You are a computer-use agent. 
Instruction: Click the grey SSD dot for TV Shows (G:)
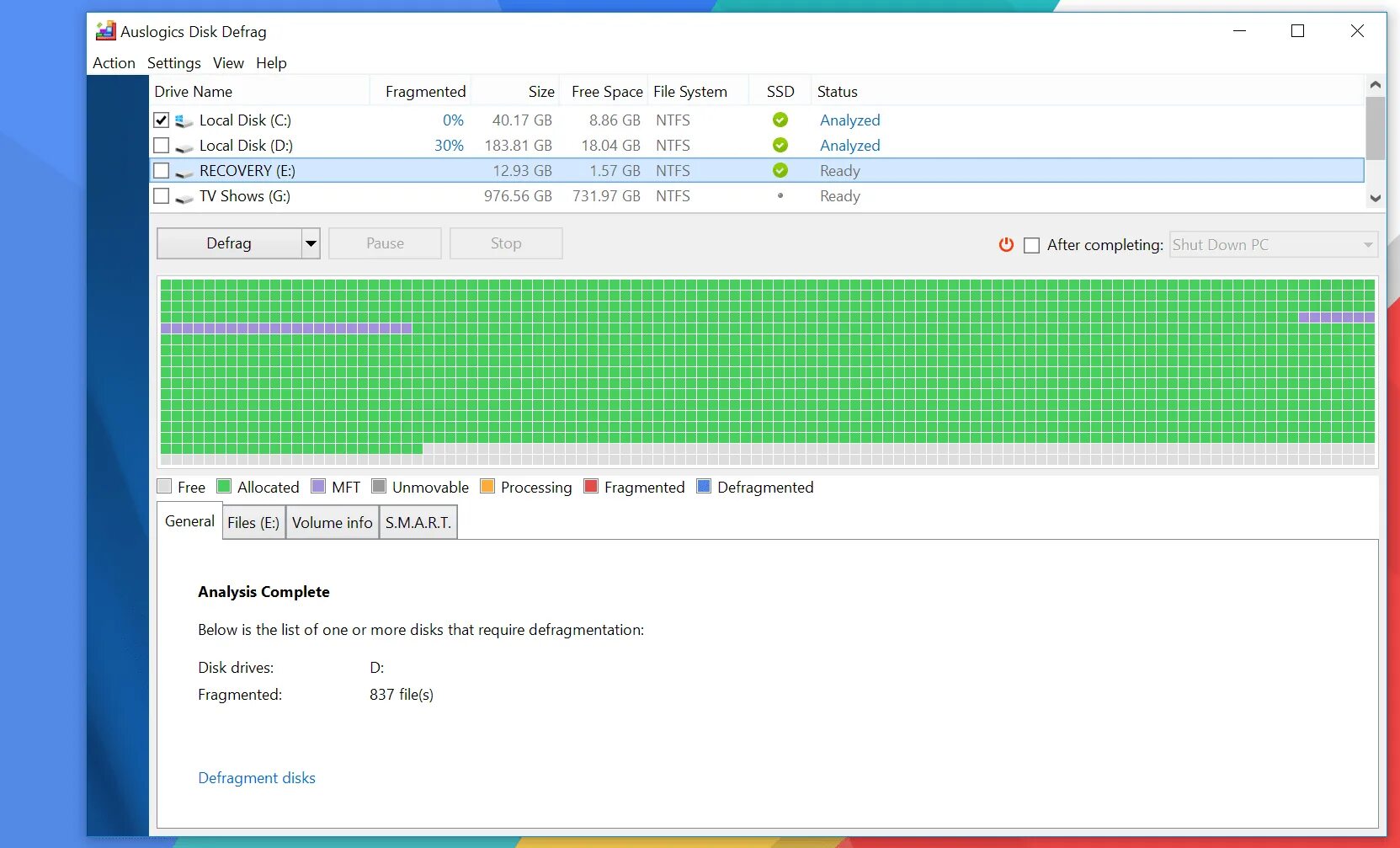(x=780, y=195)
